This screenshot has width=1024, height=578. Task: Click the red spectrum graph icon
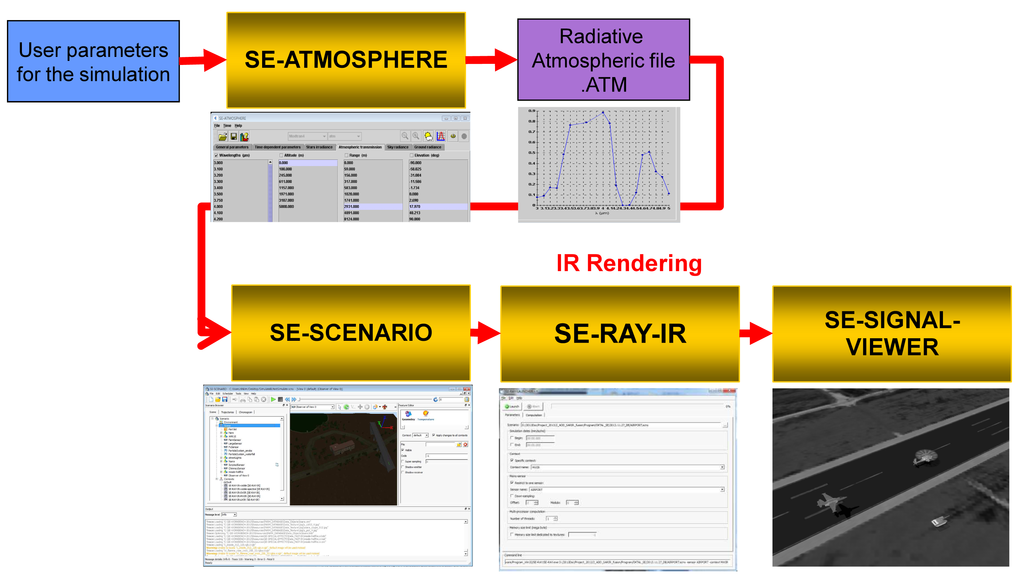coord(439,136)
